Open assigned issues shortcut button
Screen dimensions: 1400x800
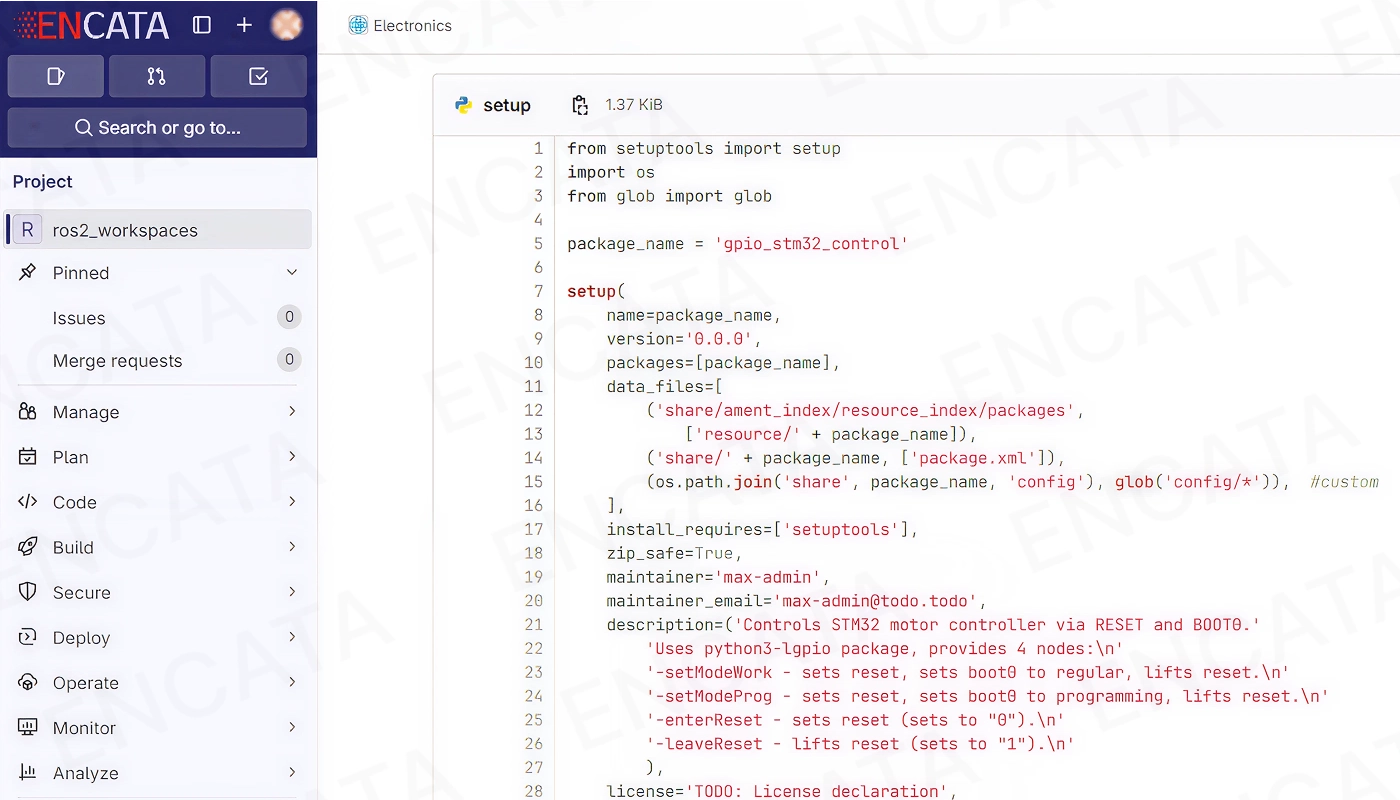(x=56, y=76)
